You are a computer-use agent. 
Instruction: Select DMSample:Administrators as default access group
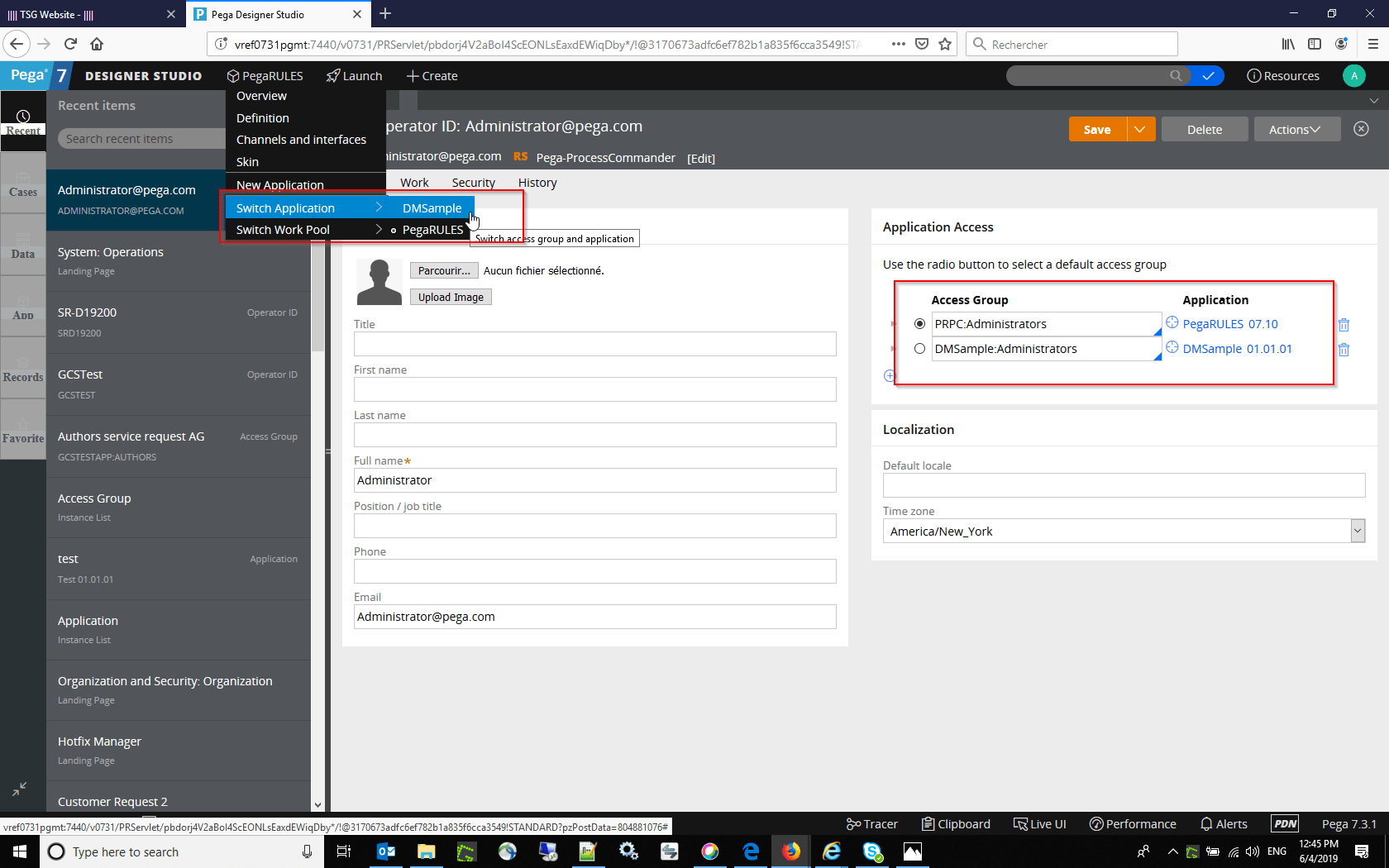click(x=919, y=349)
